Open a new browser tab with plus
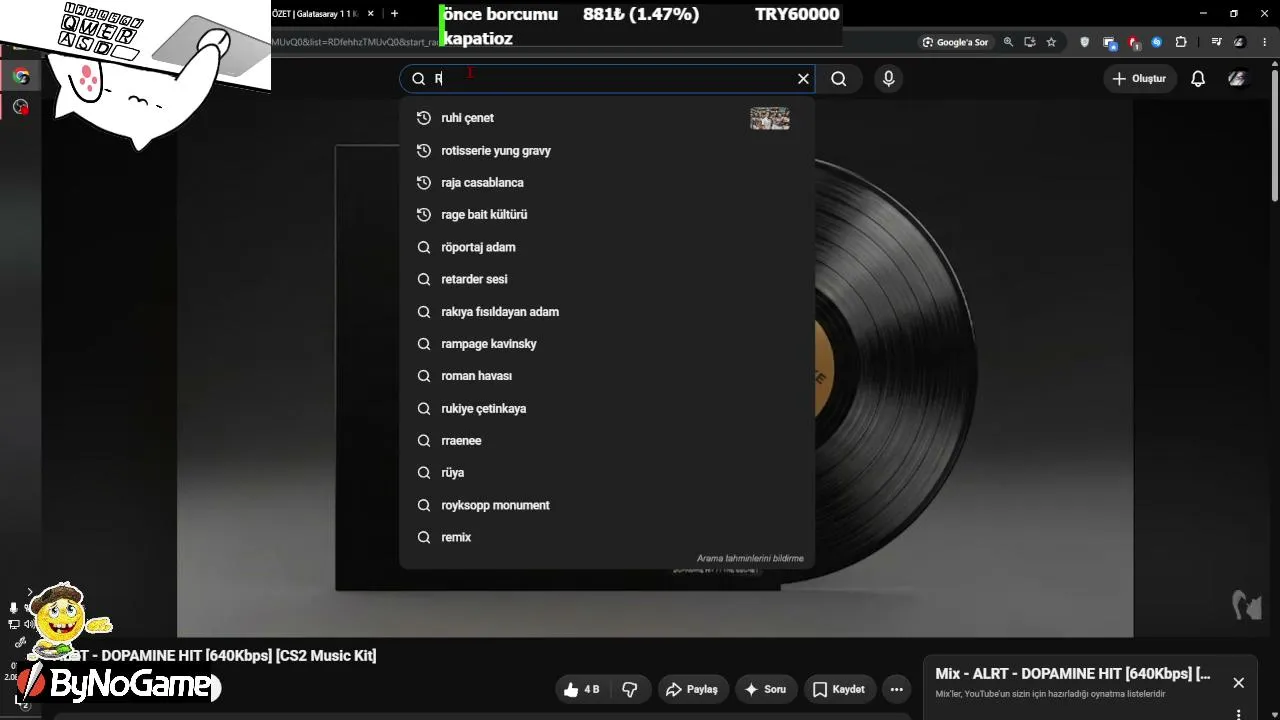This screenshot has width=1280, height=720. point(394,14)
